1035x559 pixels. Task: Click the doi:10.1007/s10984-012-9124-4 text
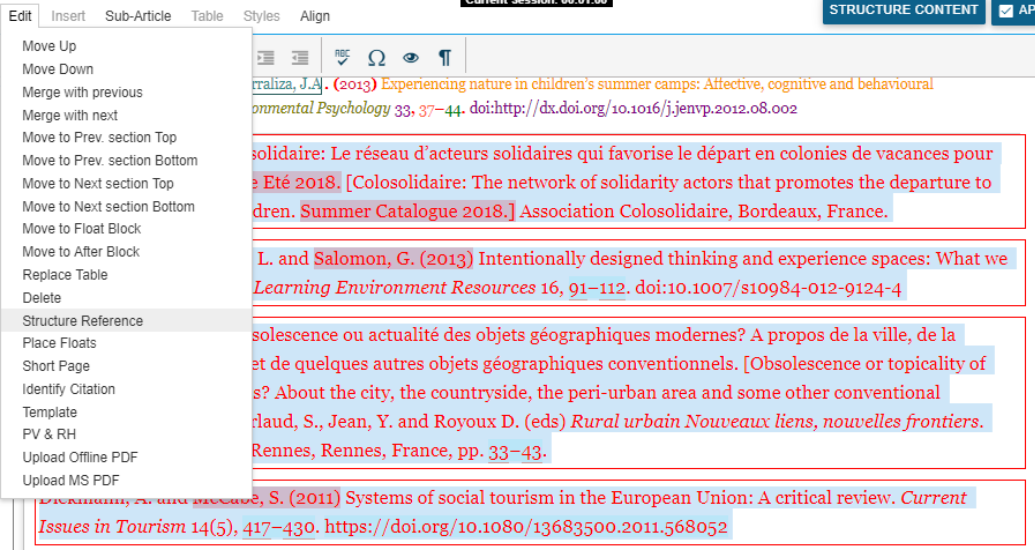[x=768, y=288]
